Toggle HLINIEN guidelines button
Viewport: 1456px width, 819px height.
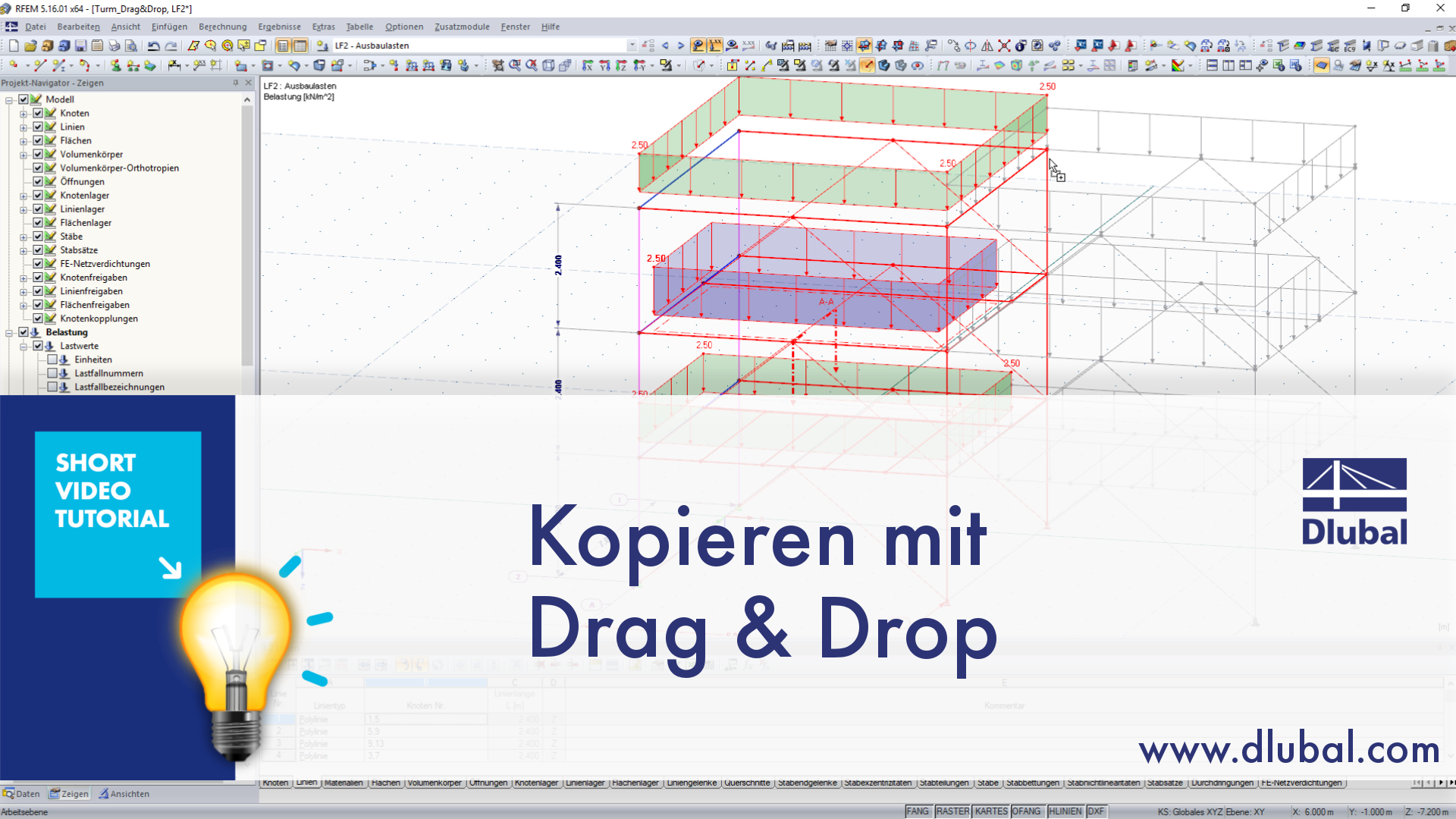tap(1065, 811)
